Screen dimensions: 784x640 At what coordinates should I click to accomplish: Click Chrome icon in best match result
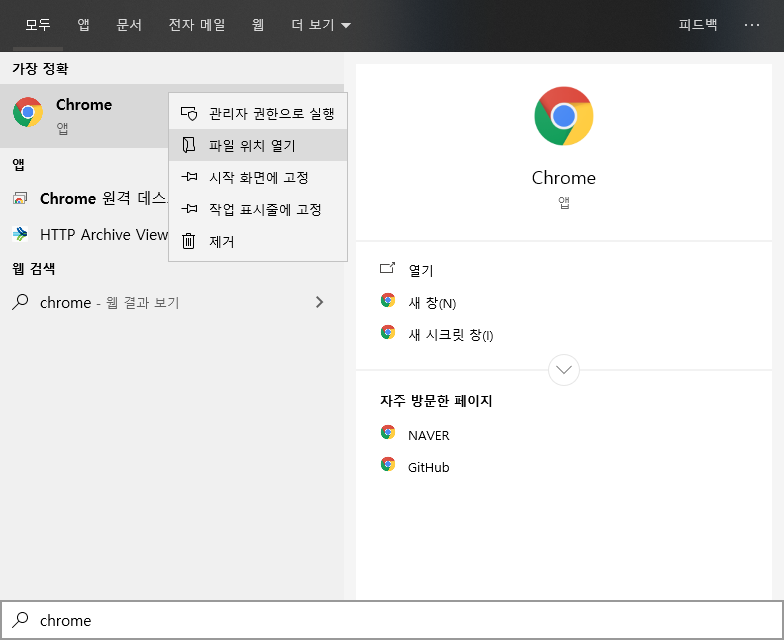click(28, 112)
